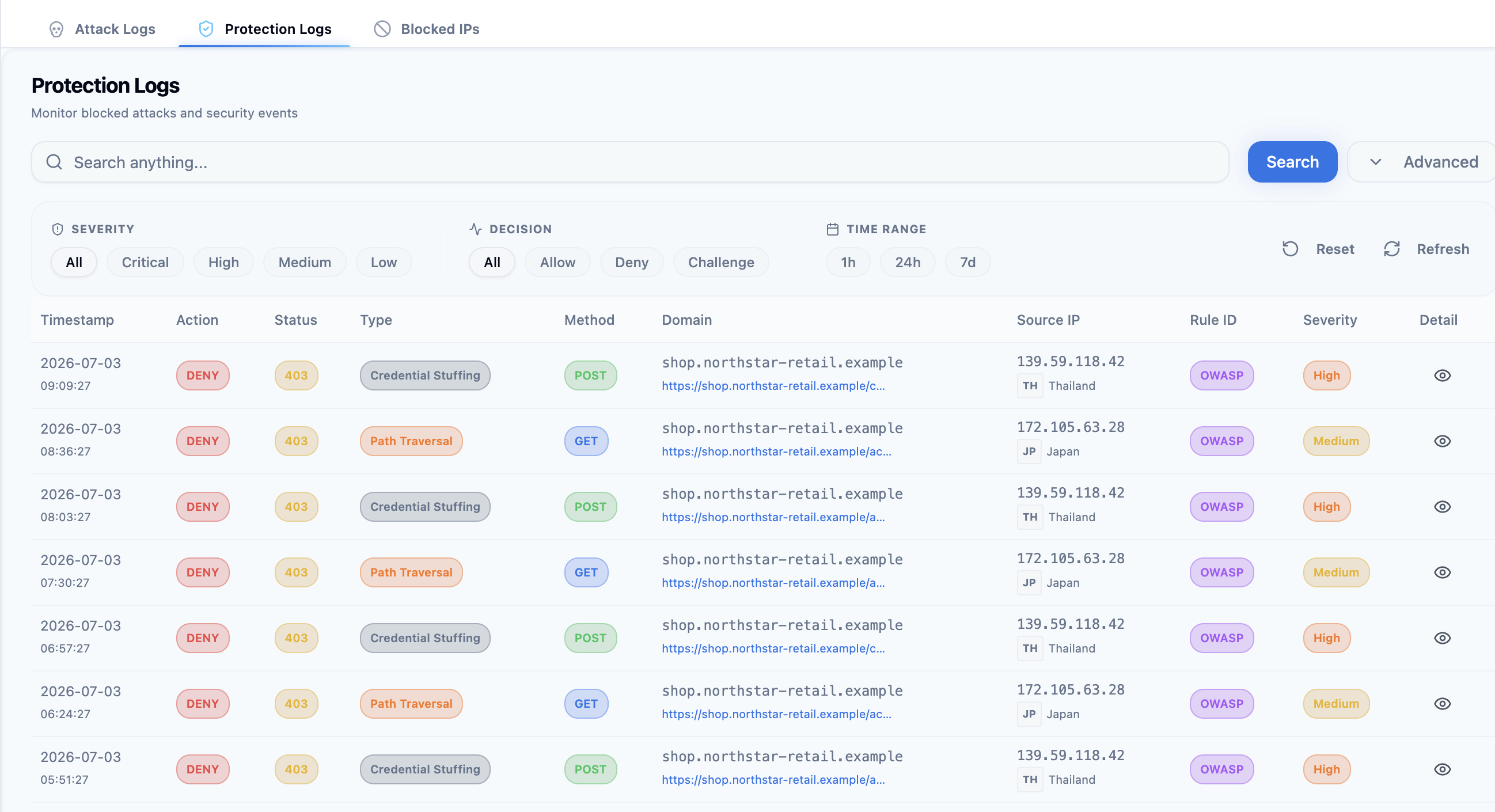Click the Timestamp column header

pos(77,320)
